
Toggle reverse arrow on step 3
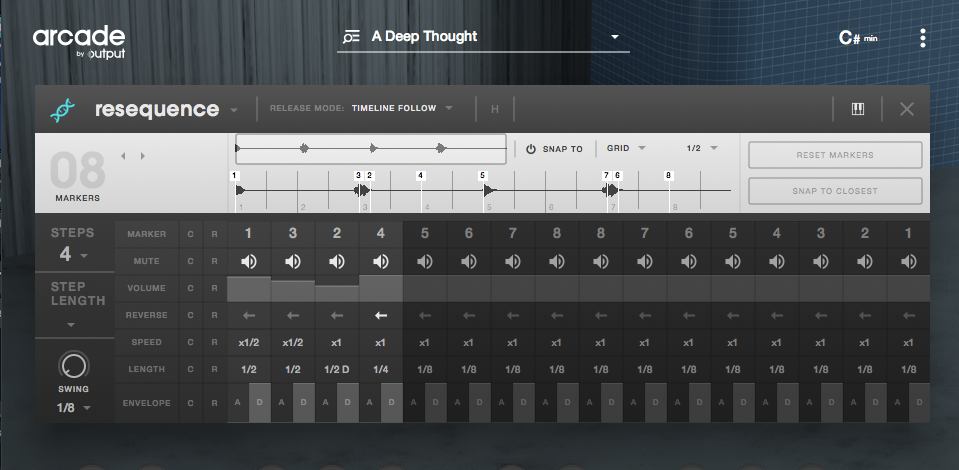(336, 315)
